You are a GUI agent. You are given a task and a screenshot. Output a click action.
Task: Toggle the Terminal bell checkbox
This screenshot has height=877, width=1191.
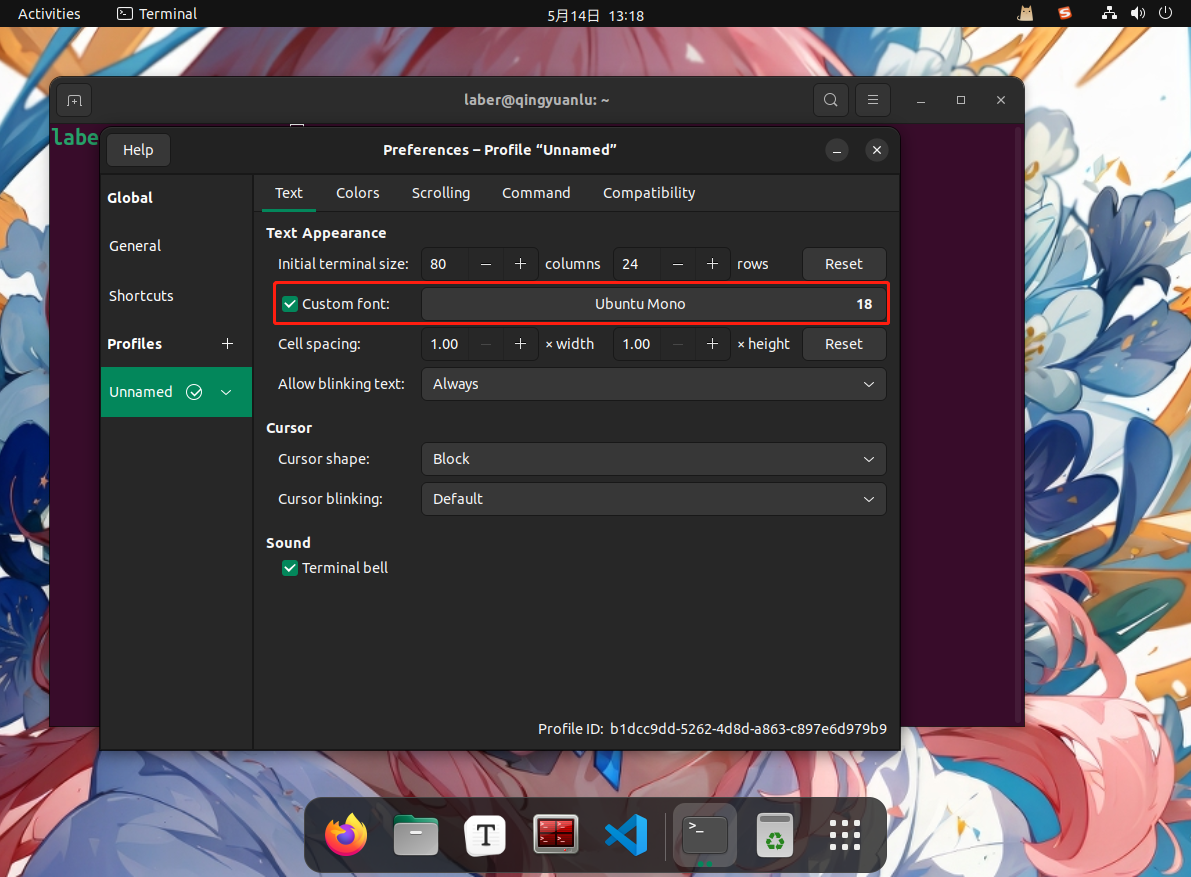coord(289,568)
